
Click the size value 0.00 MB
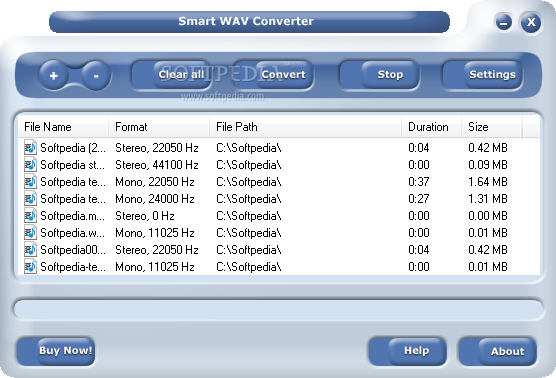tap(488, 216)
